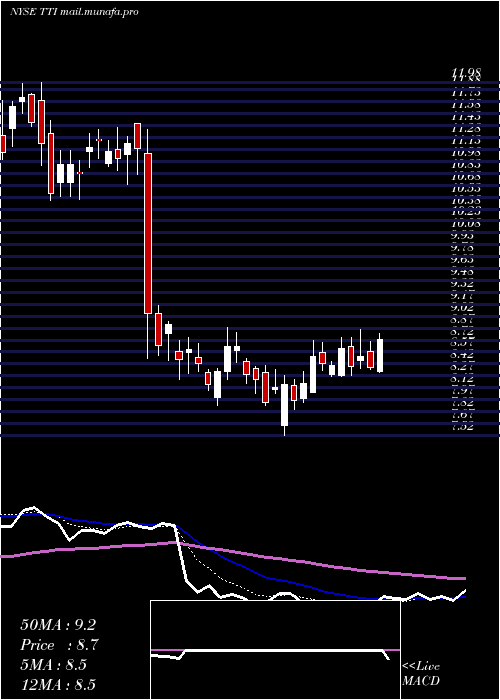Click the purple 50MA line

[x=232, y=553]
